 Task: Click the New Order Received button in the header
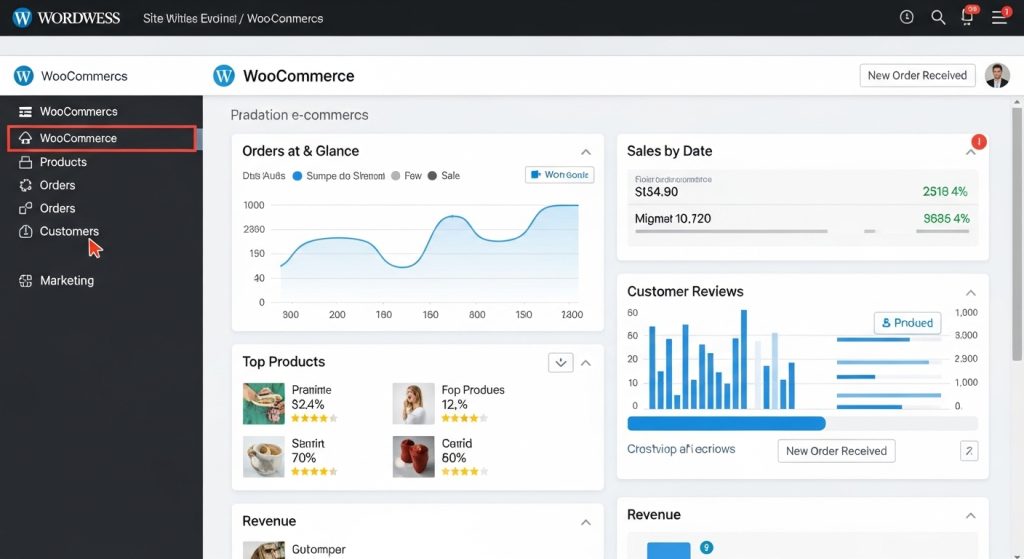tap(917, 76)
